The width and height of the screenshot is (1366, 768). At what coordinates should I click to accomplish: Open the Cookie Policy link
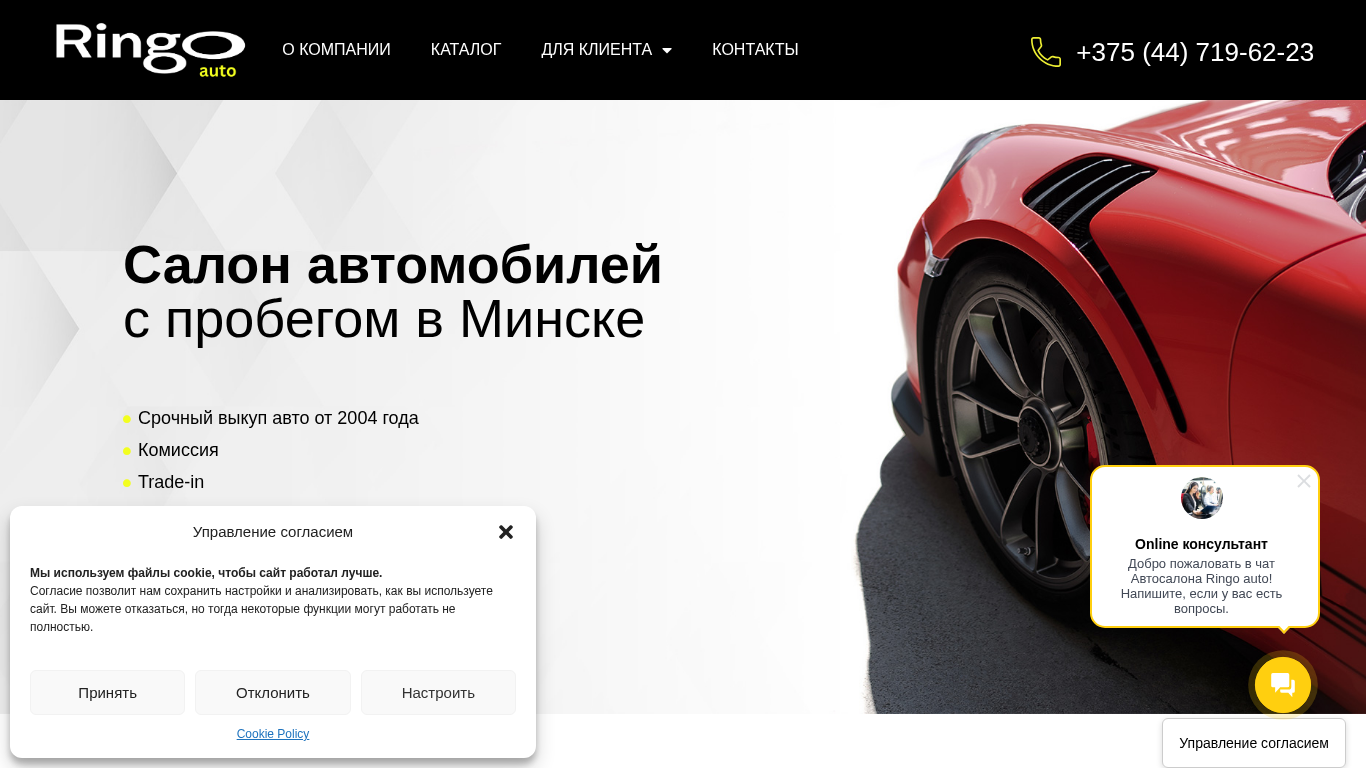273,734
